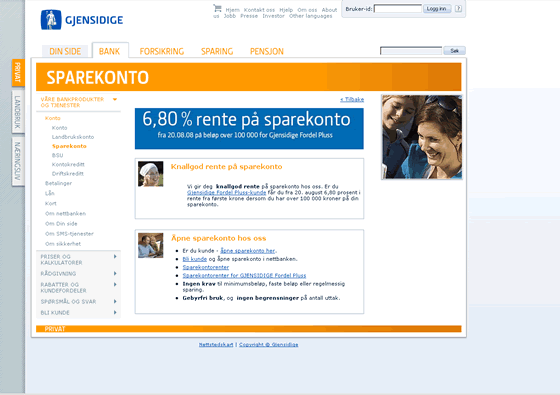560x395 pixels.
Task: Click the Hjem link
Action: [232, 10]
